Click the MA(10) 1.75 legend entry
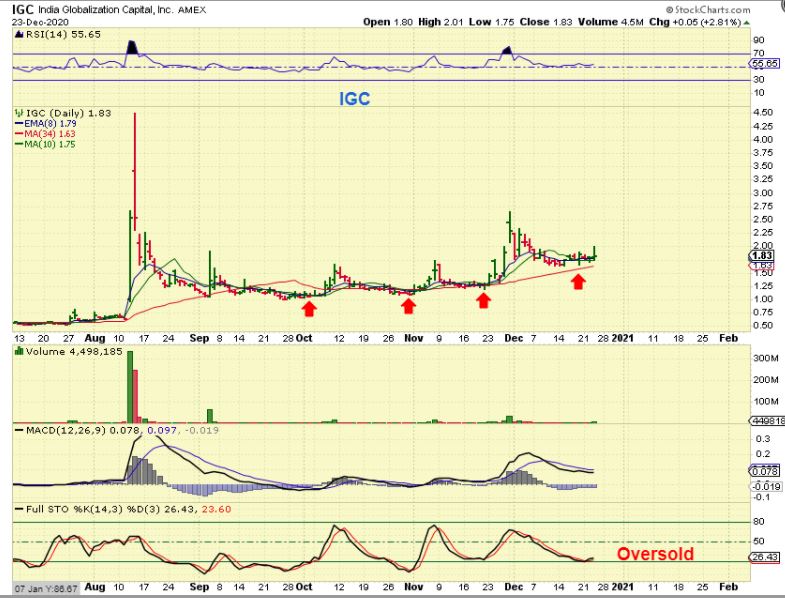The height and width of the screenshot is (598, 785). 50,145
